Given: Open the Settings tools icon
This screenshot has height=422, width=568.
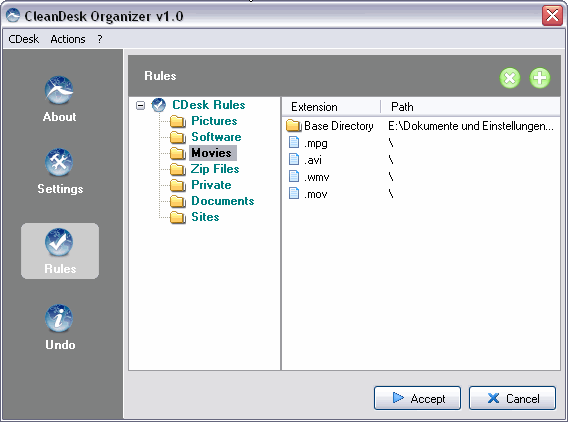Looking at the screenshot, I should tap(59, 162).
